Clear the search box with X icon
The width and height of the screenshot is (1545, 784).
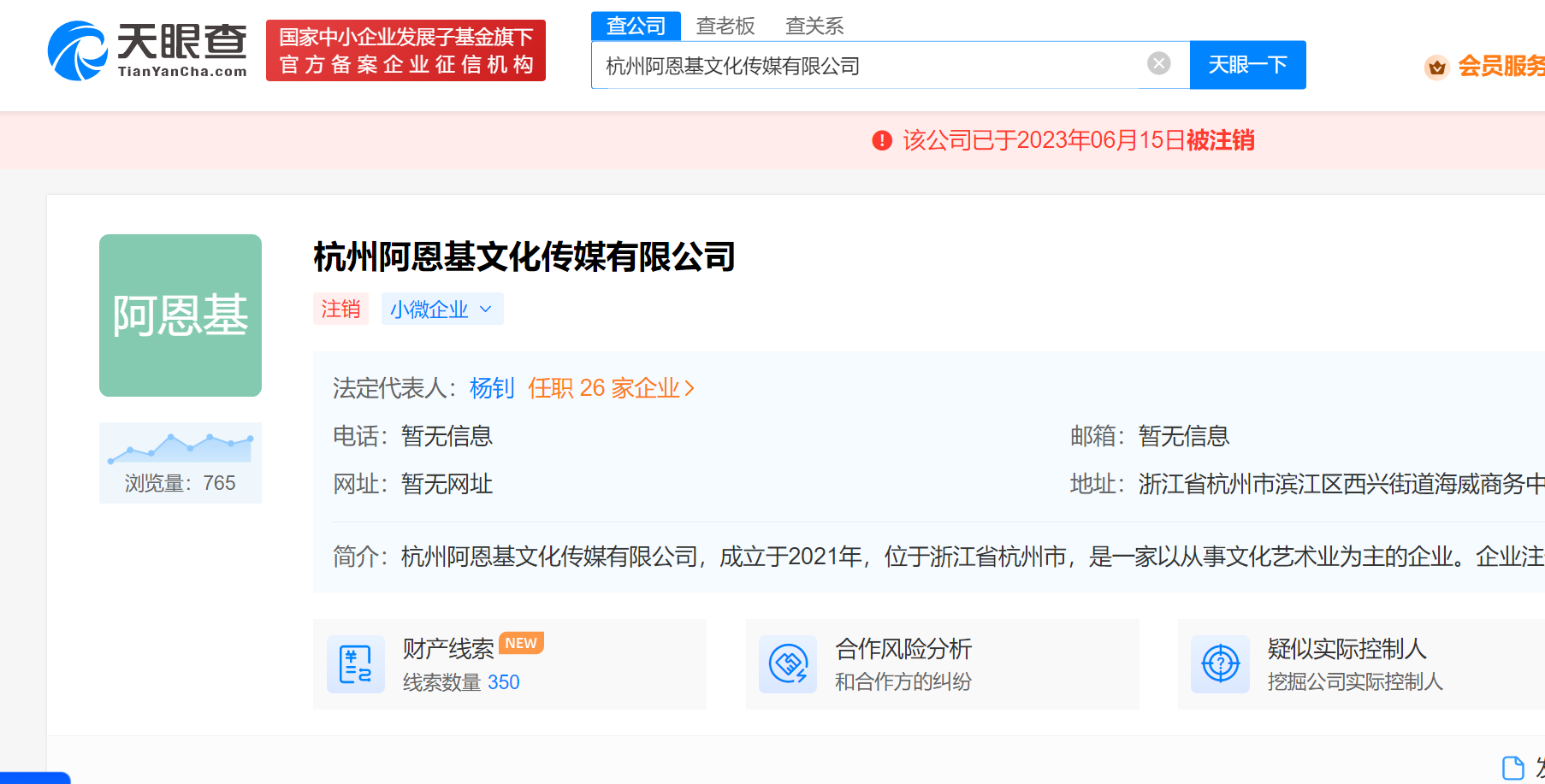[1158, 63]
